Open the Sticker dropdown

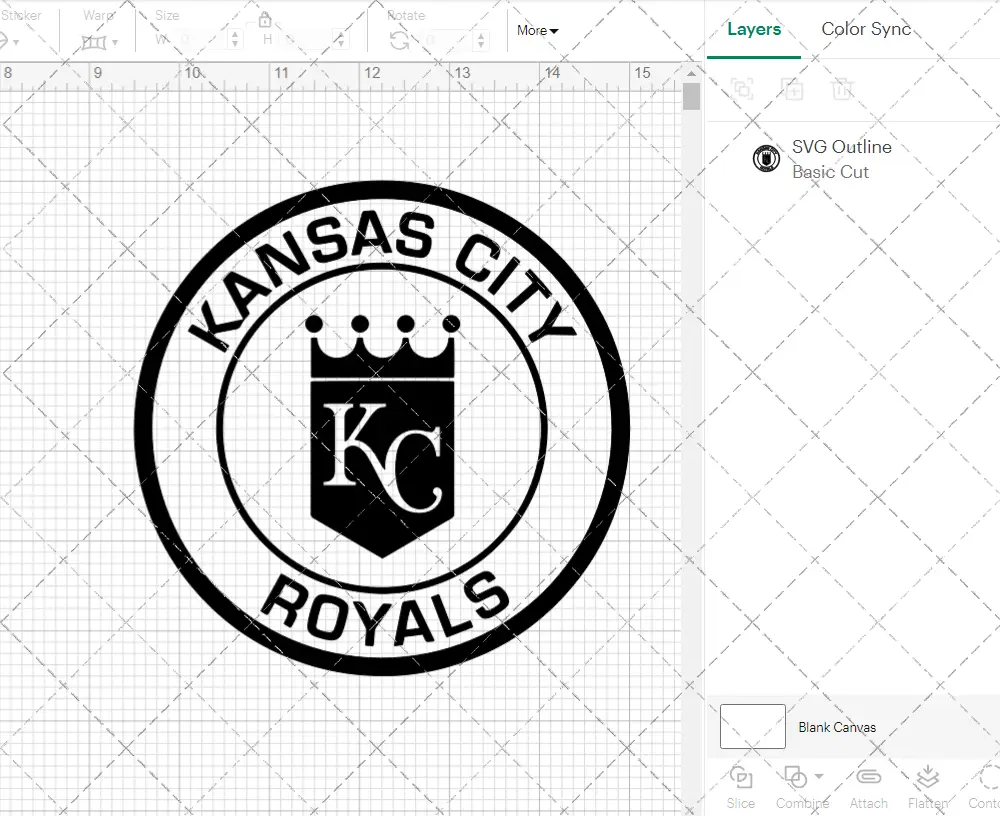tap(15, 43)
